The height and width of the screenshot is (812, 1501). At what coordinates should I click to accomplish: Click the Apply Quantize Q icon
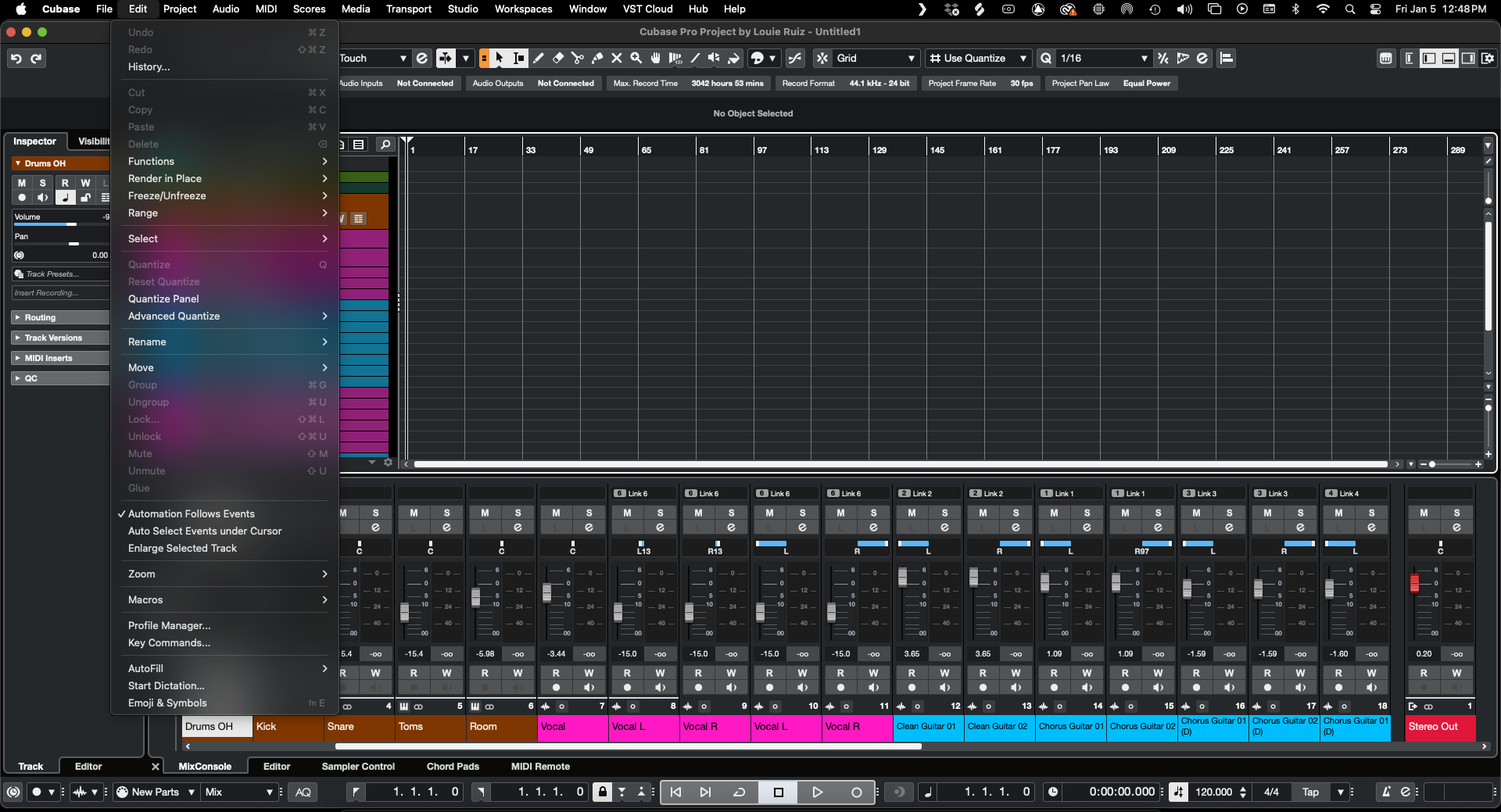tap(1046, 59)
